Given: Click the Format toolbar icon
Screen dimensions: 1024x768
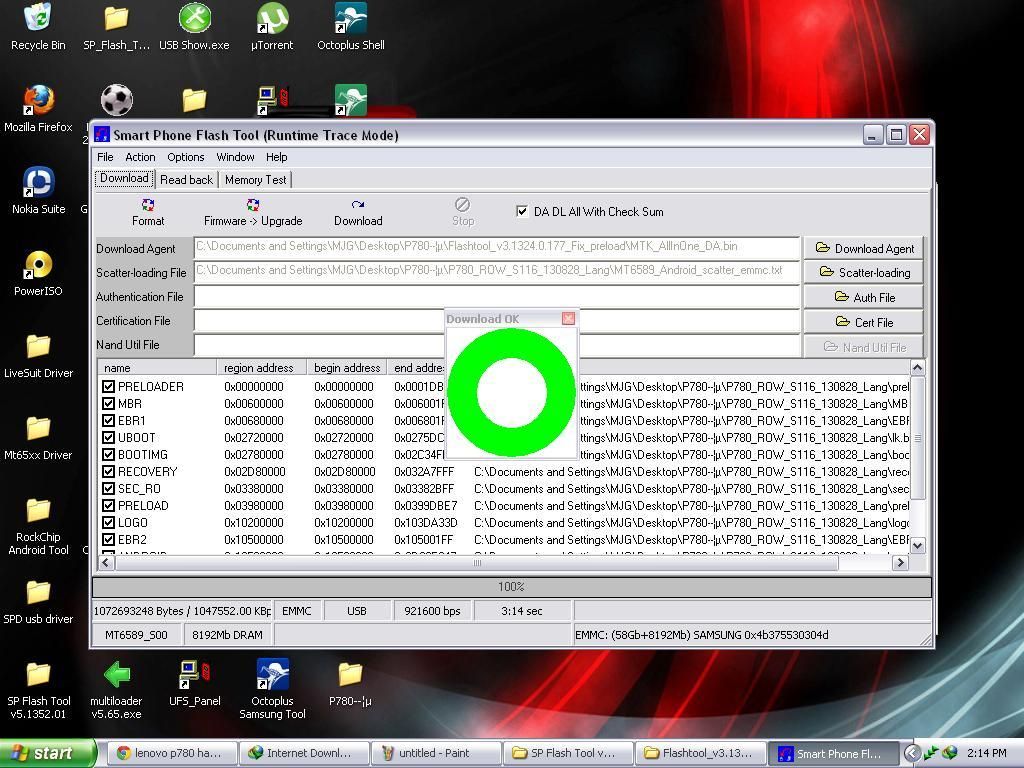Looking at the screenshot, I should (148, 205).
